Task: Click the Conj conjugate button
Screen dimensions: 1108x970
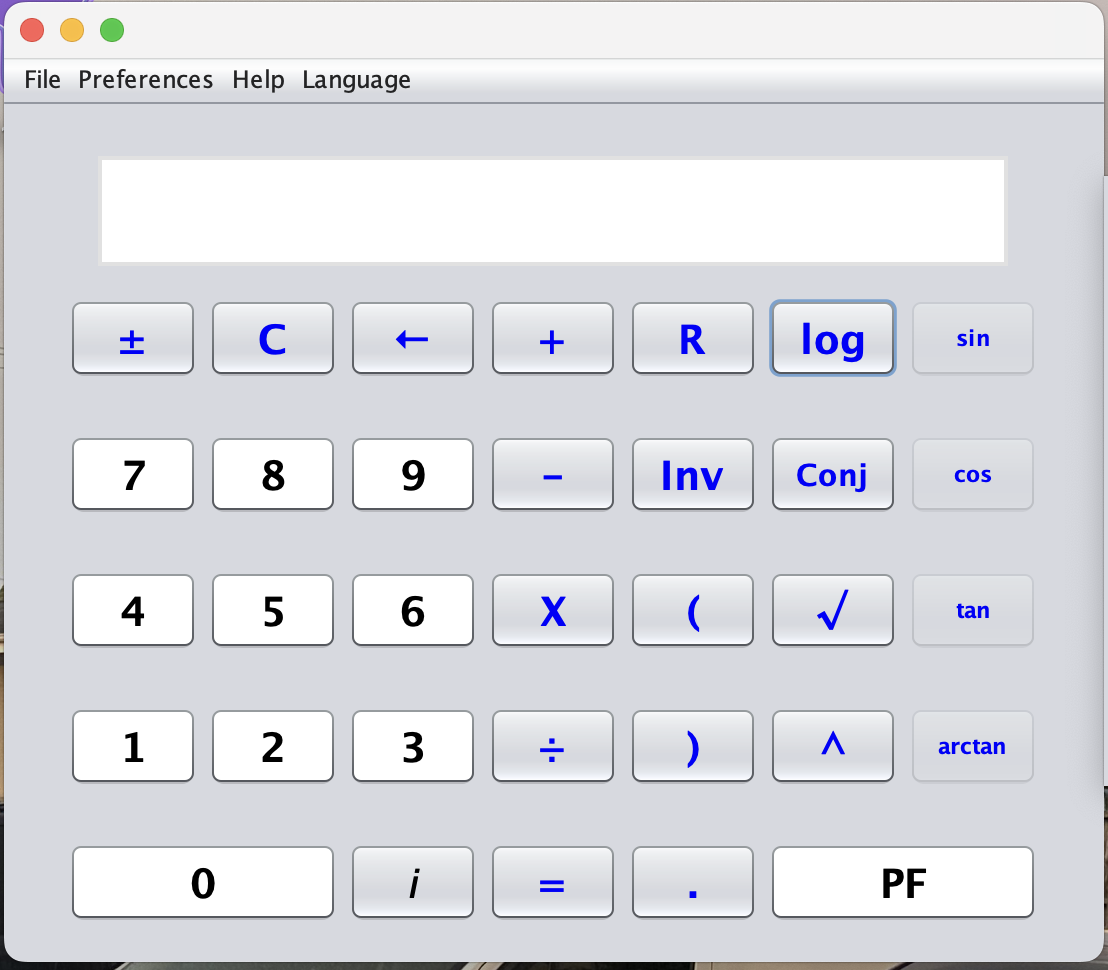Action: click(832, 474)
